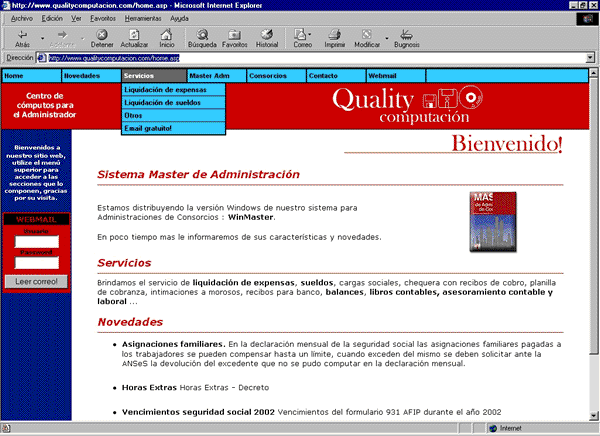Click the Servicios section heading
This screenshot has height=436, width=600.
pos(124,263)
